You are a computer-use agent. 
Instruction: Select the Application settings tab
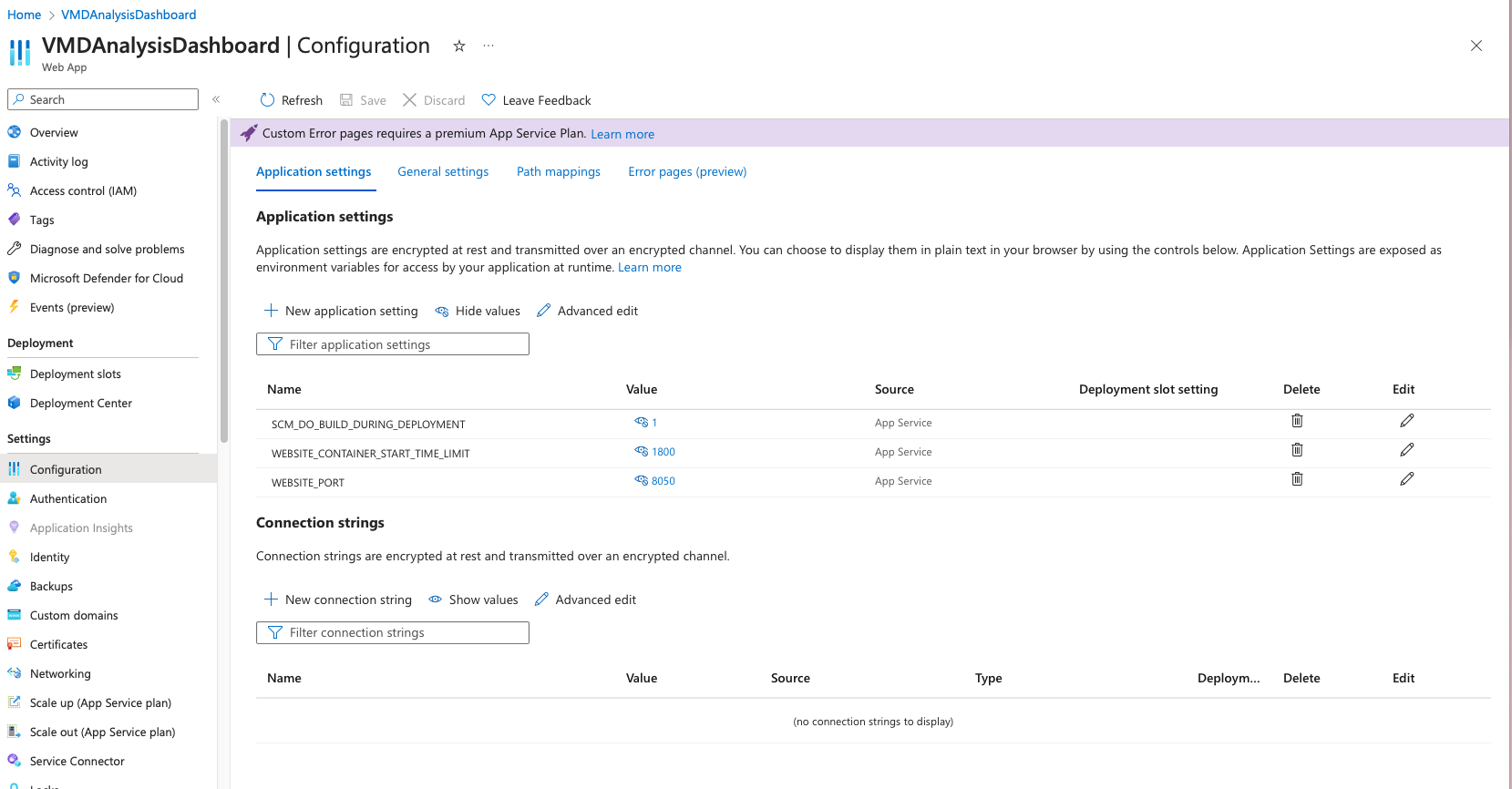point(314,171)
